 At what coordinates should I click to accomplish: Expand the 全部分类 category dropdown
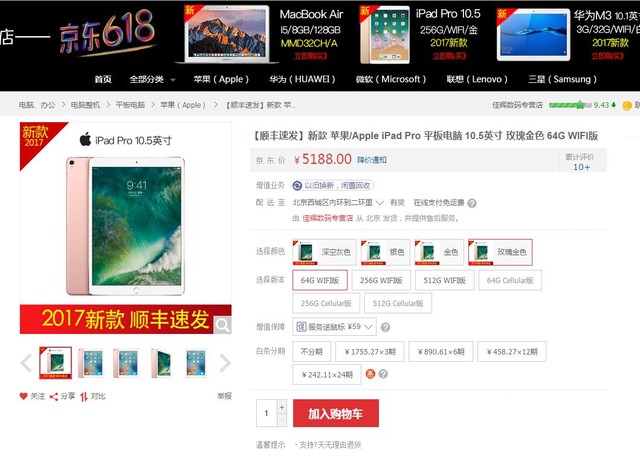[152, 79]
